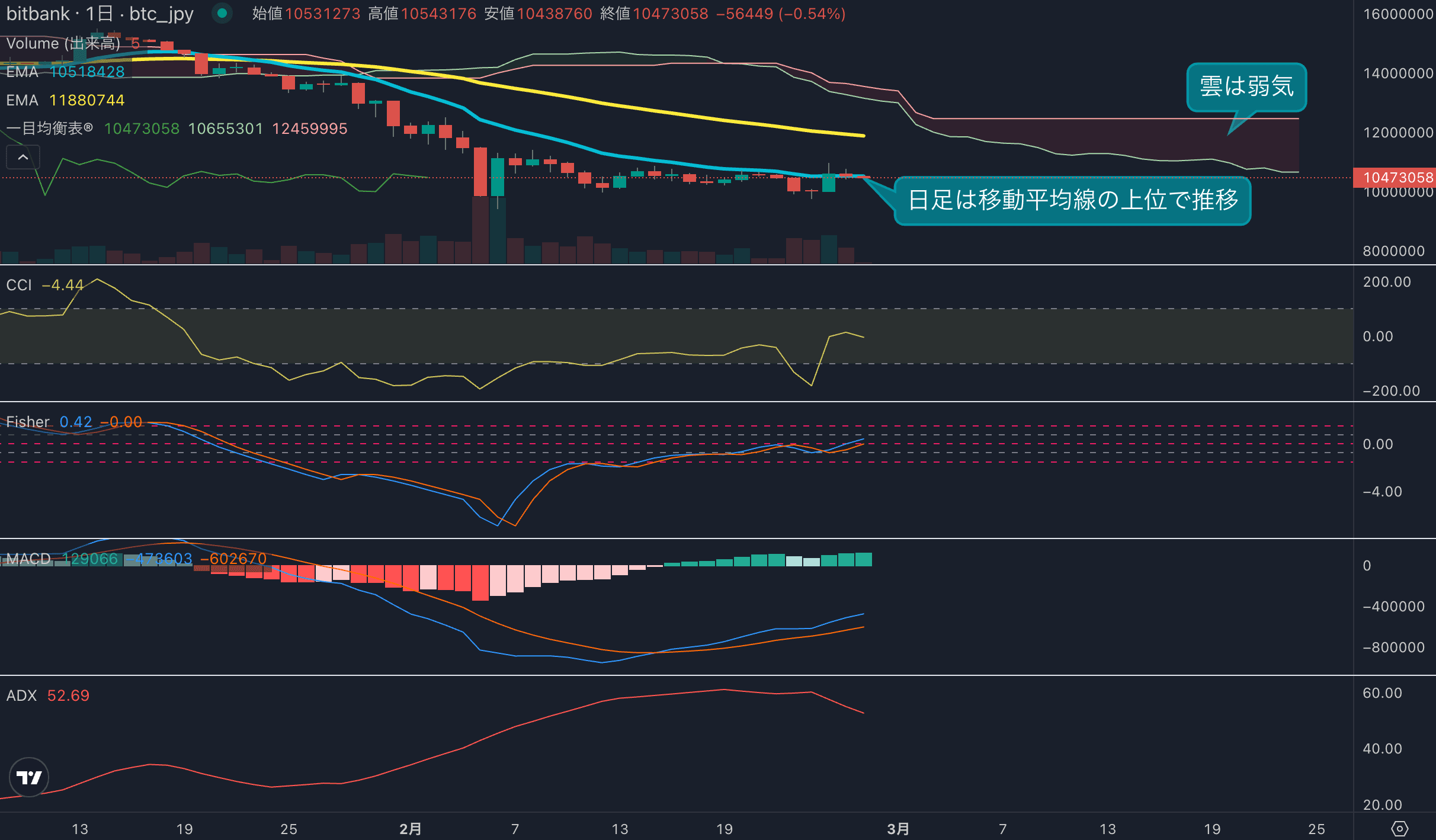Select the cyan EMA 10518428 legend
This screenshot has height=840, width=1436.
pos(65,72)
